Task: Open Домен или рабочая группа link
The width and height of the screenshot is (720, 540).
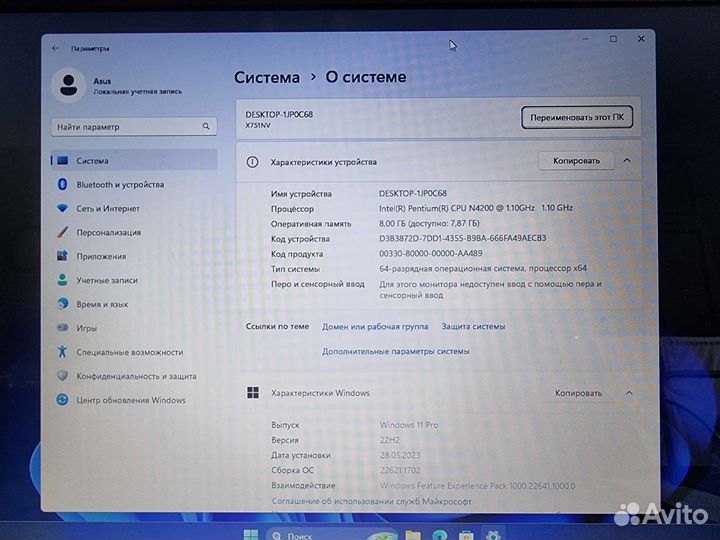Action: [x=375, y=326]
